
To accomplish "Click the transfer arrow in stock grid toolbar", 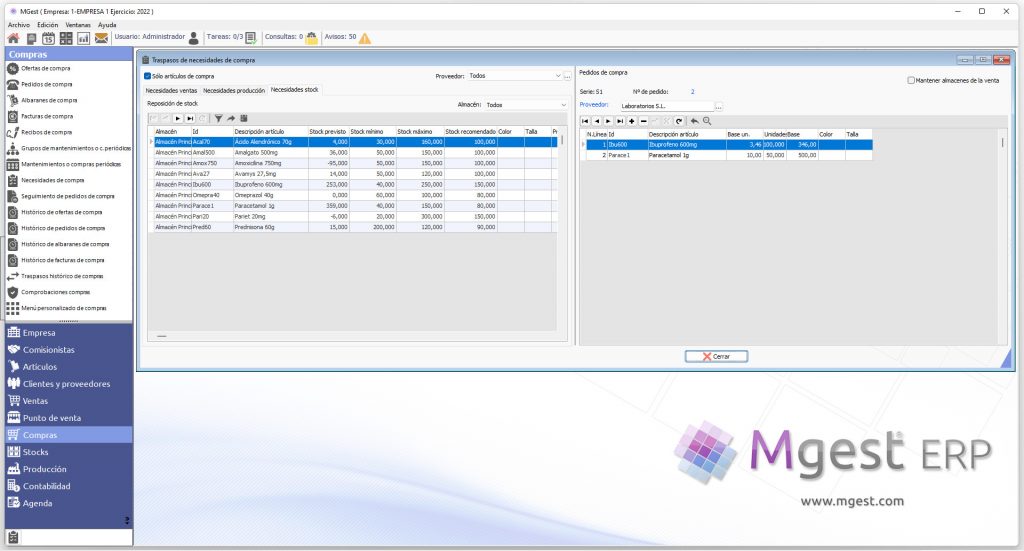I will [231, 119].
